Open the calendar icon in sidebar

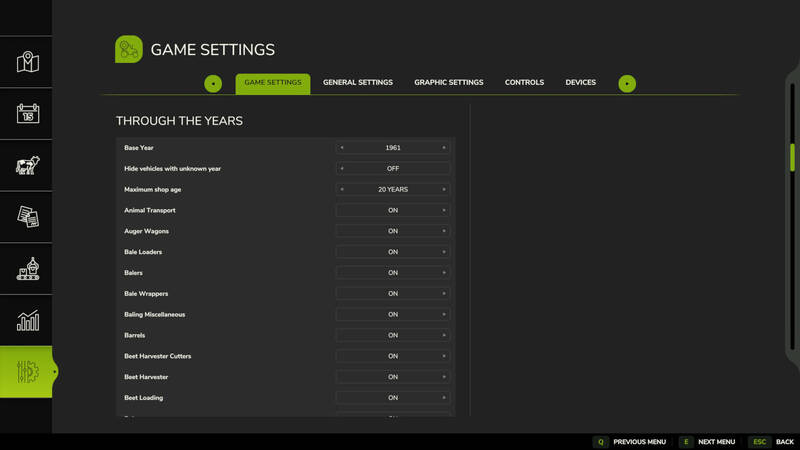[28, 113]
